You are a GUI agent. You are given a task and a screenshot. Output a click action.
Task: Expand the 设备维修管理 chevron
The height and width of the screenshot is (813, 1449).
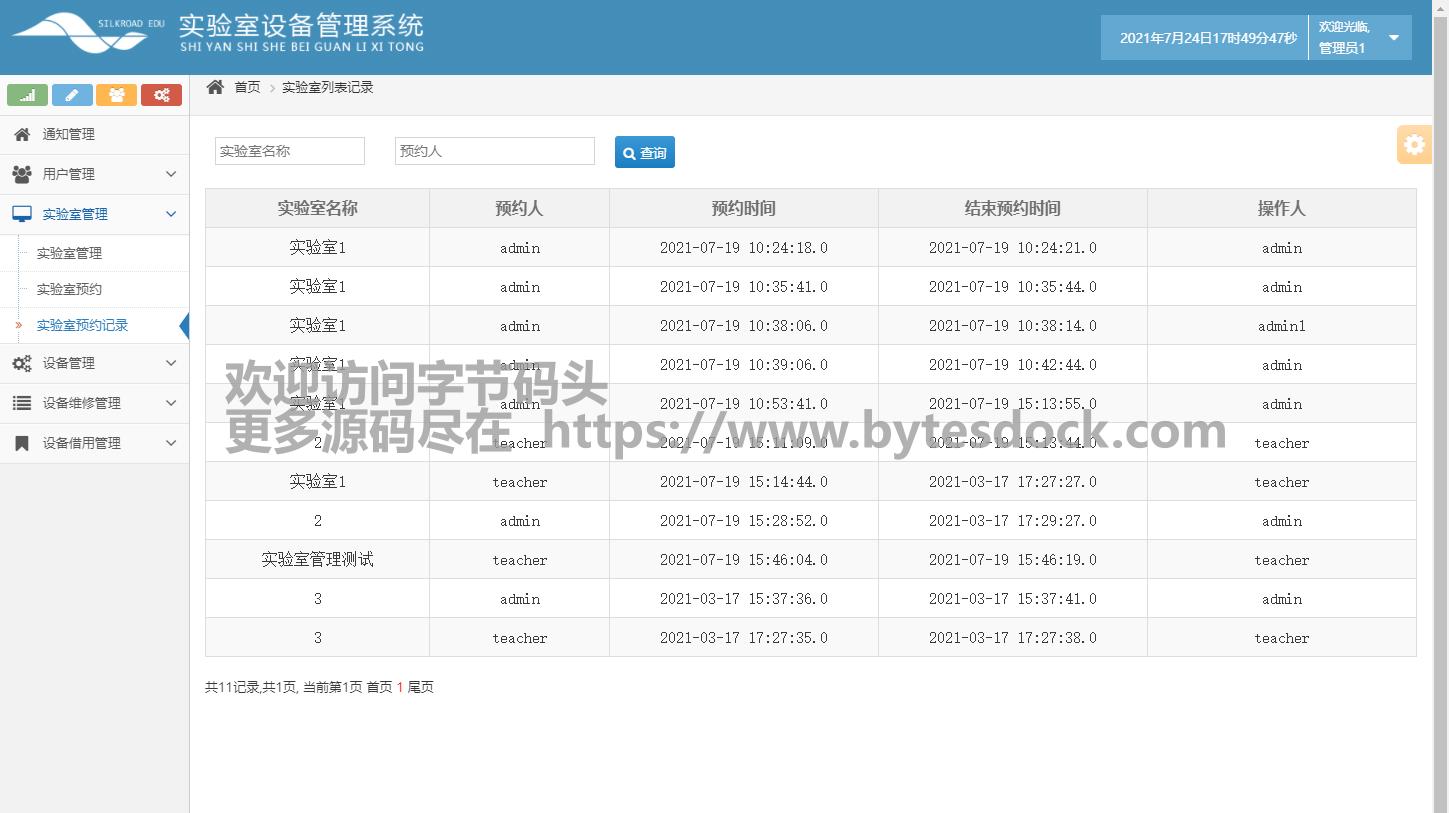(170, 403)
